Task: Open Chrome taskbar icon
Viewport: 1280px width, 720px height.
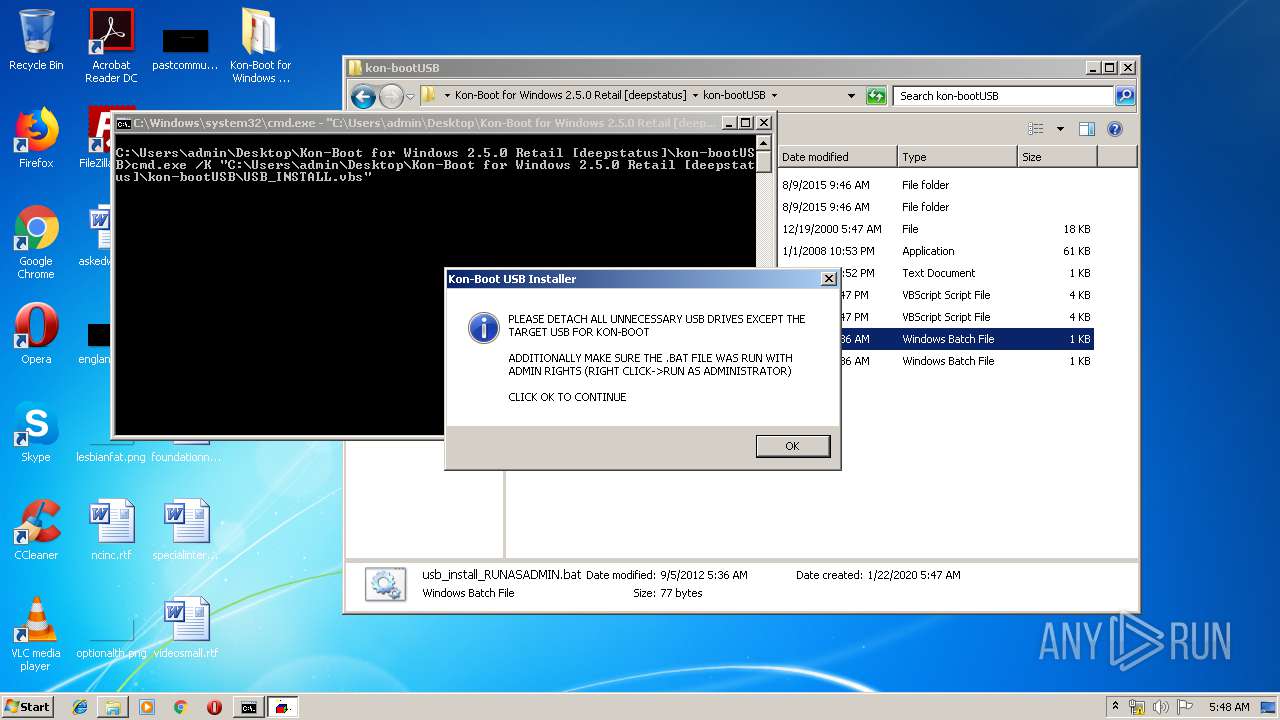Action: pyautogui.click(x=181, y=707)
